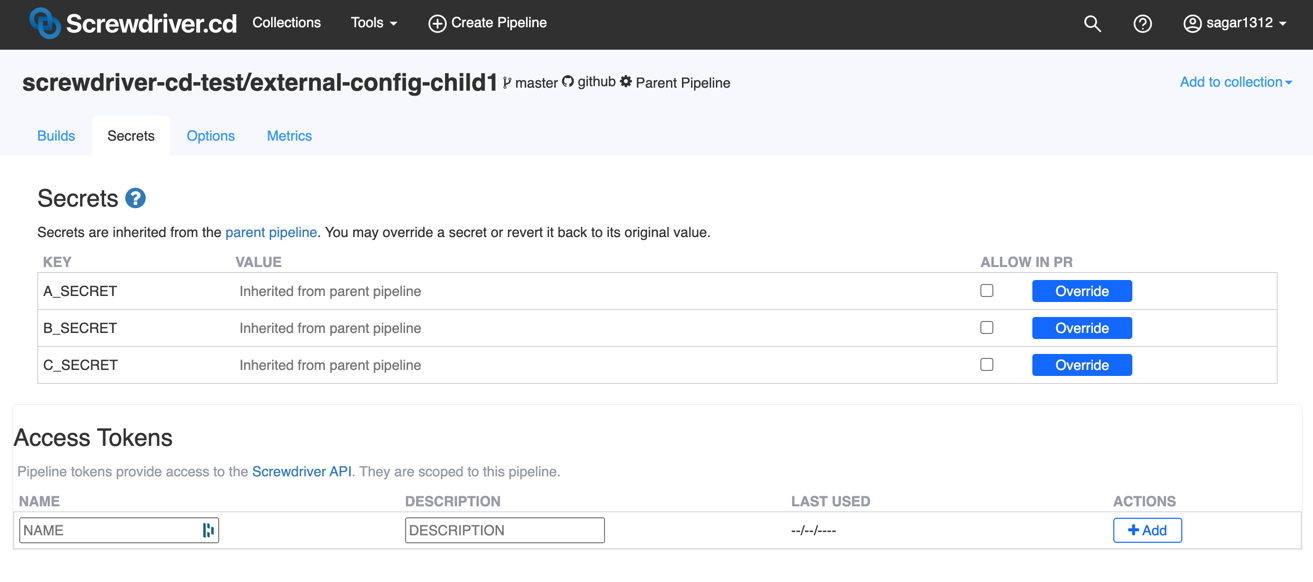Override the C_SECRET value

[x=1082, y=365]
